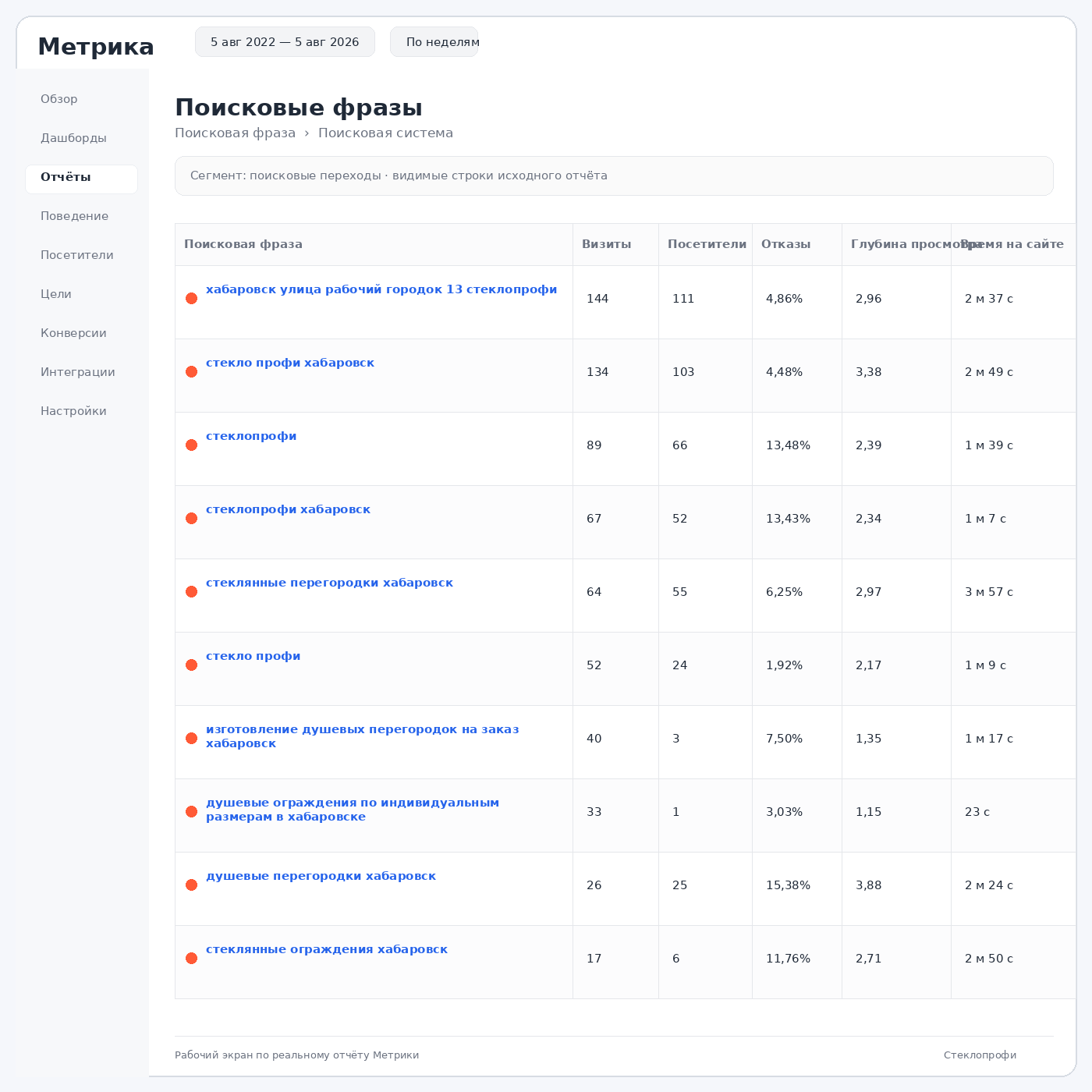Open the date range 5 авг 2022 — 5 авг 2026
The height and width of the screenshot is (1092, 1092).
point(285,42)
